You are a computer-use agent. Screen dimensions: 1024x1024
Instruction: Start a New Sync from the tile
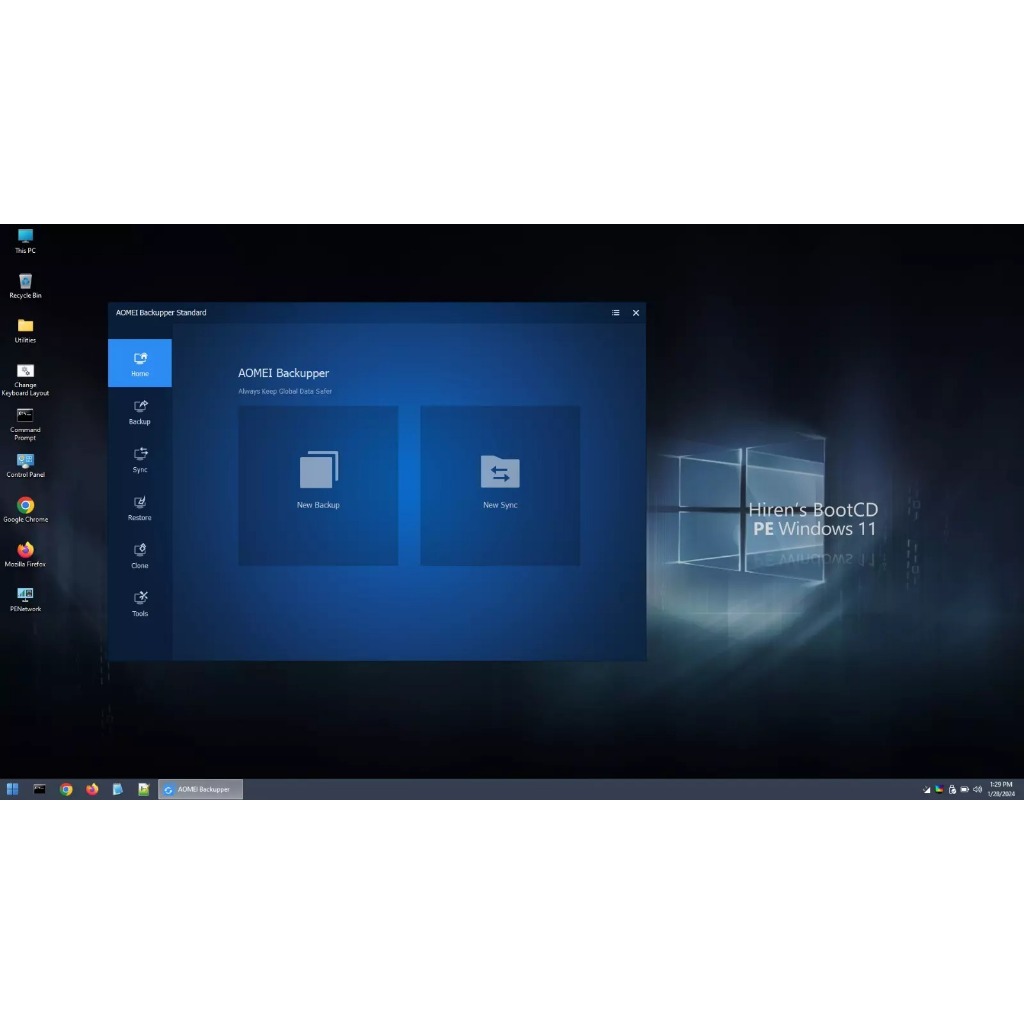[x=500, y=486]
